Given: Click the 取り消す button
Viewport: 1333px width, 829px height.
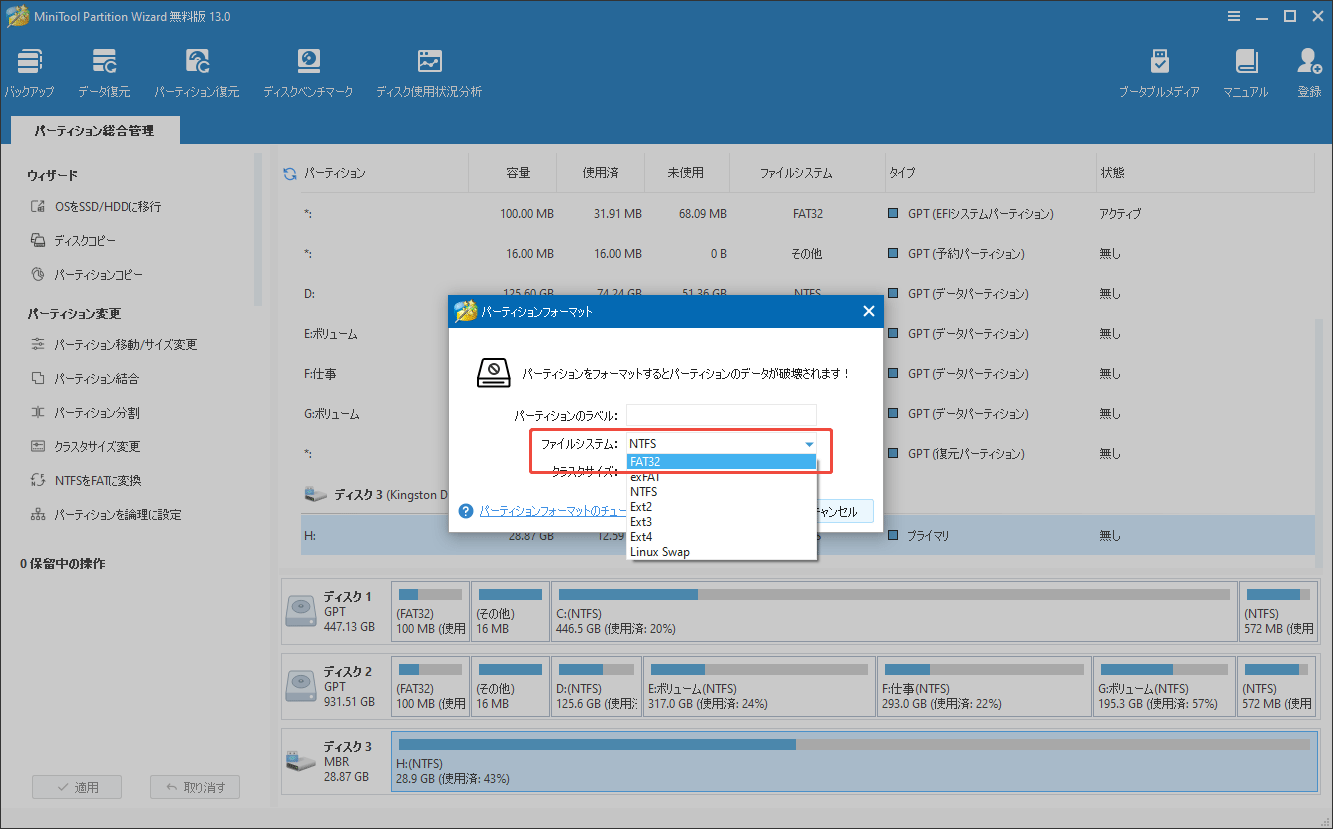Looking at the screenshot, I should pyautogui.click(x=195, y=787).
